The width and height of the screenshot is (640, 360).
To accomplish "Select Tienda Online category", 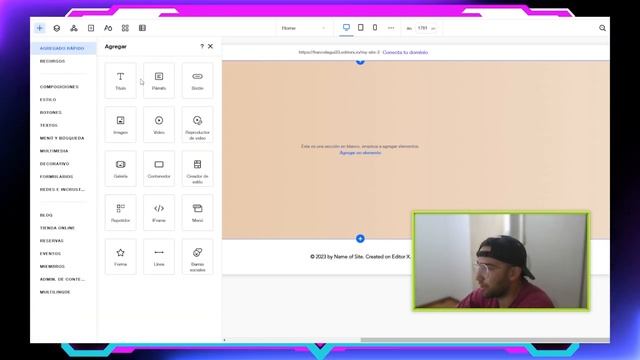I will pos(57,228).
